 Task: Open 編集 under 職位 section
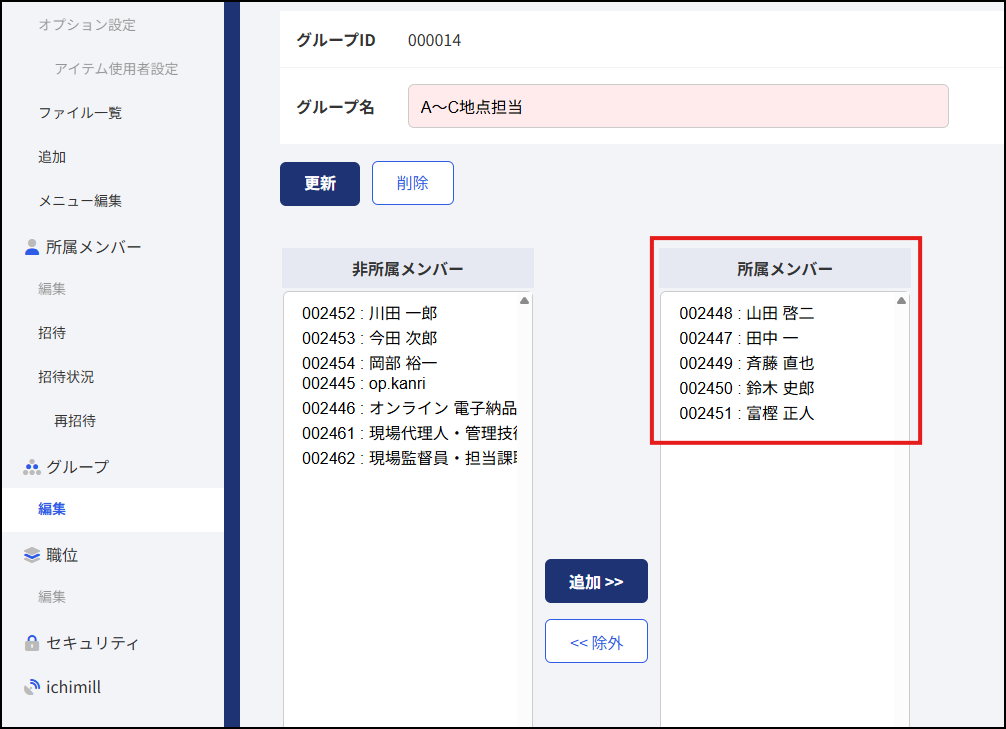point(52,597)
